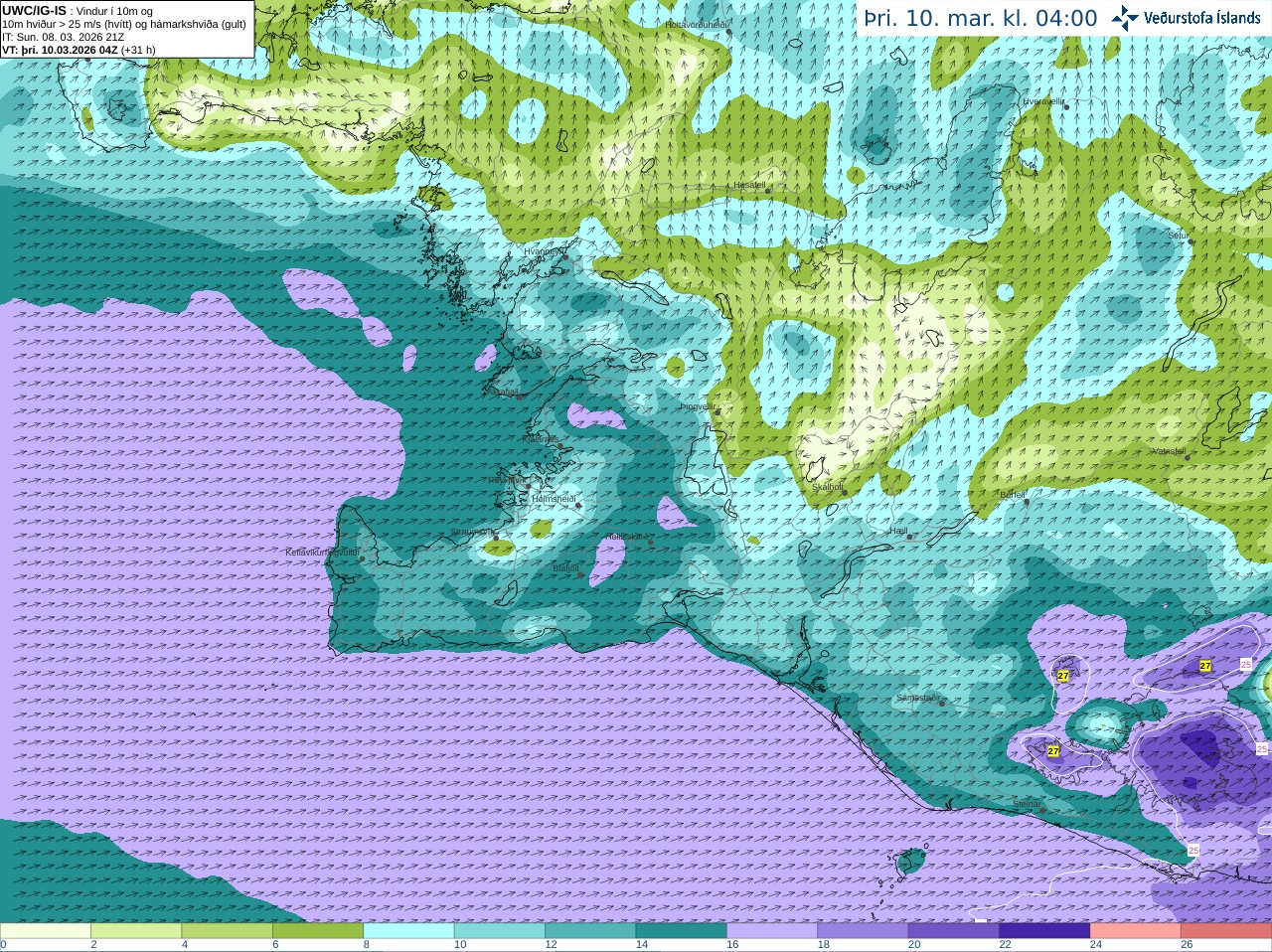Click the legend scale number 12
The image size is (1272, 952).
(551, 945)
